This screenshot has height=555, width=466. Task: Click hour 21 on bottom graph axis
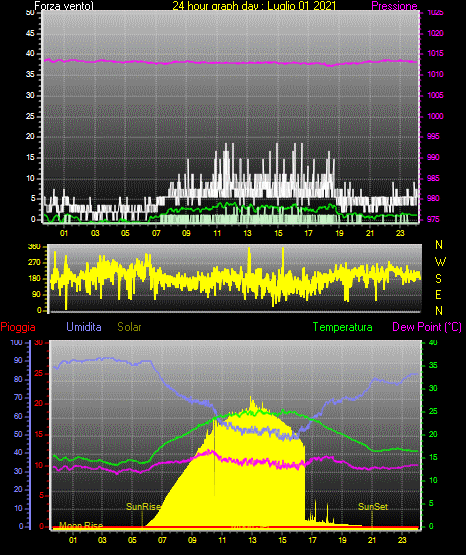[372, 540]
